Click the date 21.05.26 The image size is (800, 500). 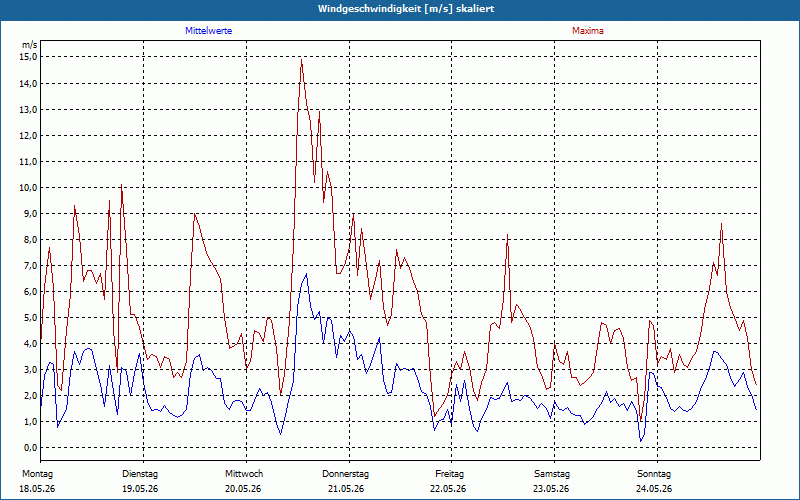click(346, 489)
